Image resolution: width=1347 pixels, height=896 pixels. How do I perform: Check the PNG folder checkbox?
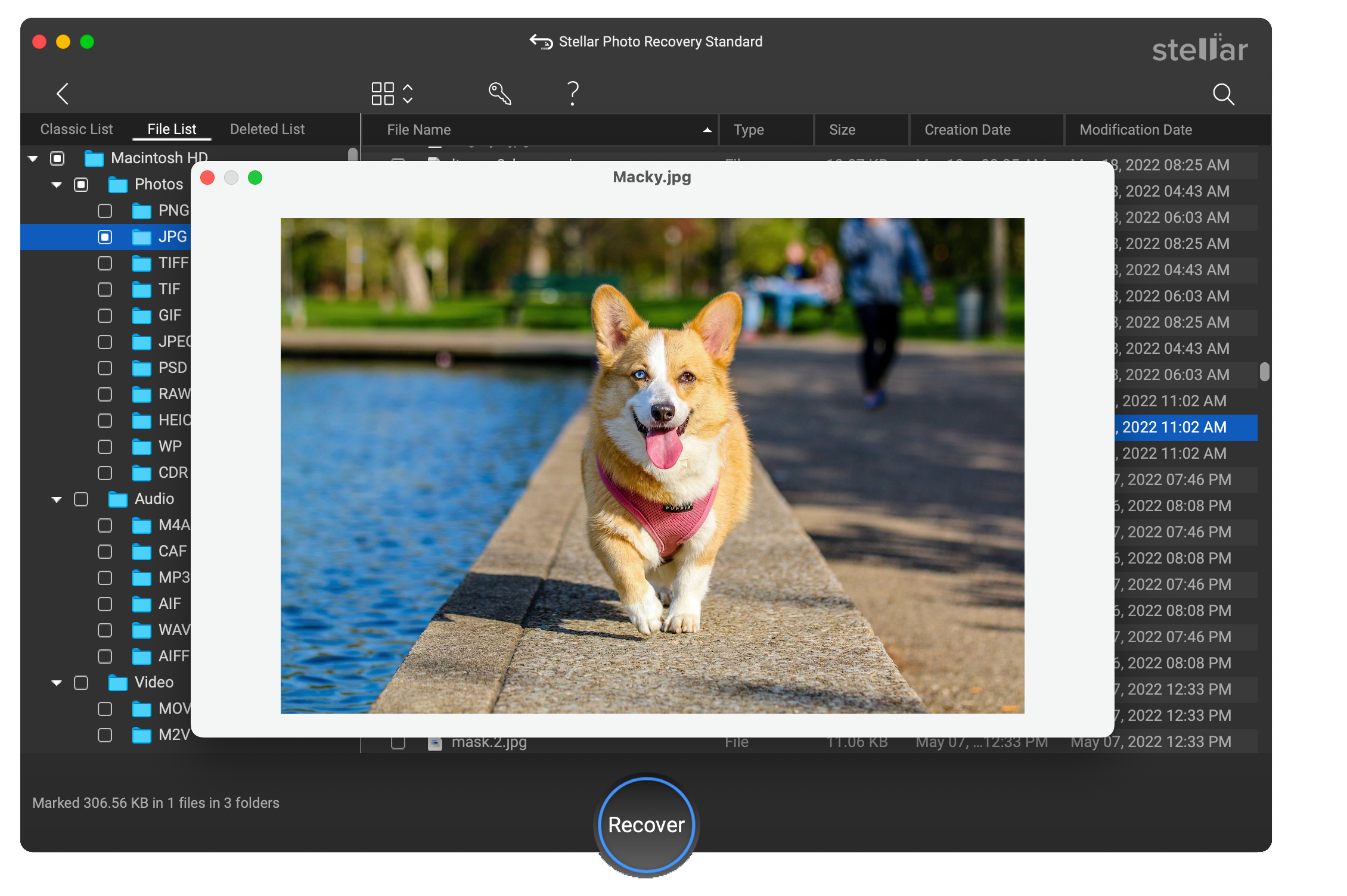point(105,211)
